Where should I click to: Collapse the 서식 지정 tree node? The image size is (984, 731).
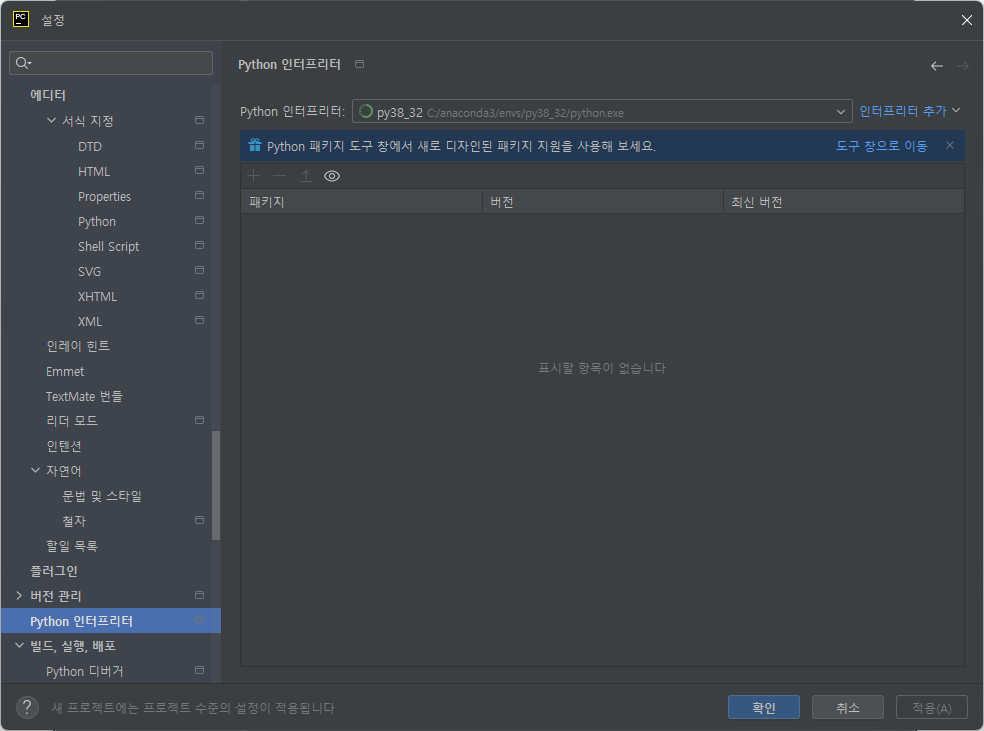click(x=51, y=120)
